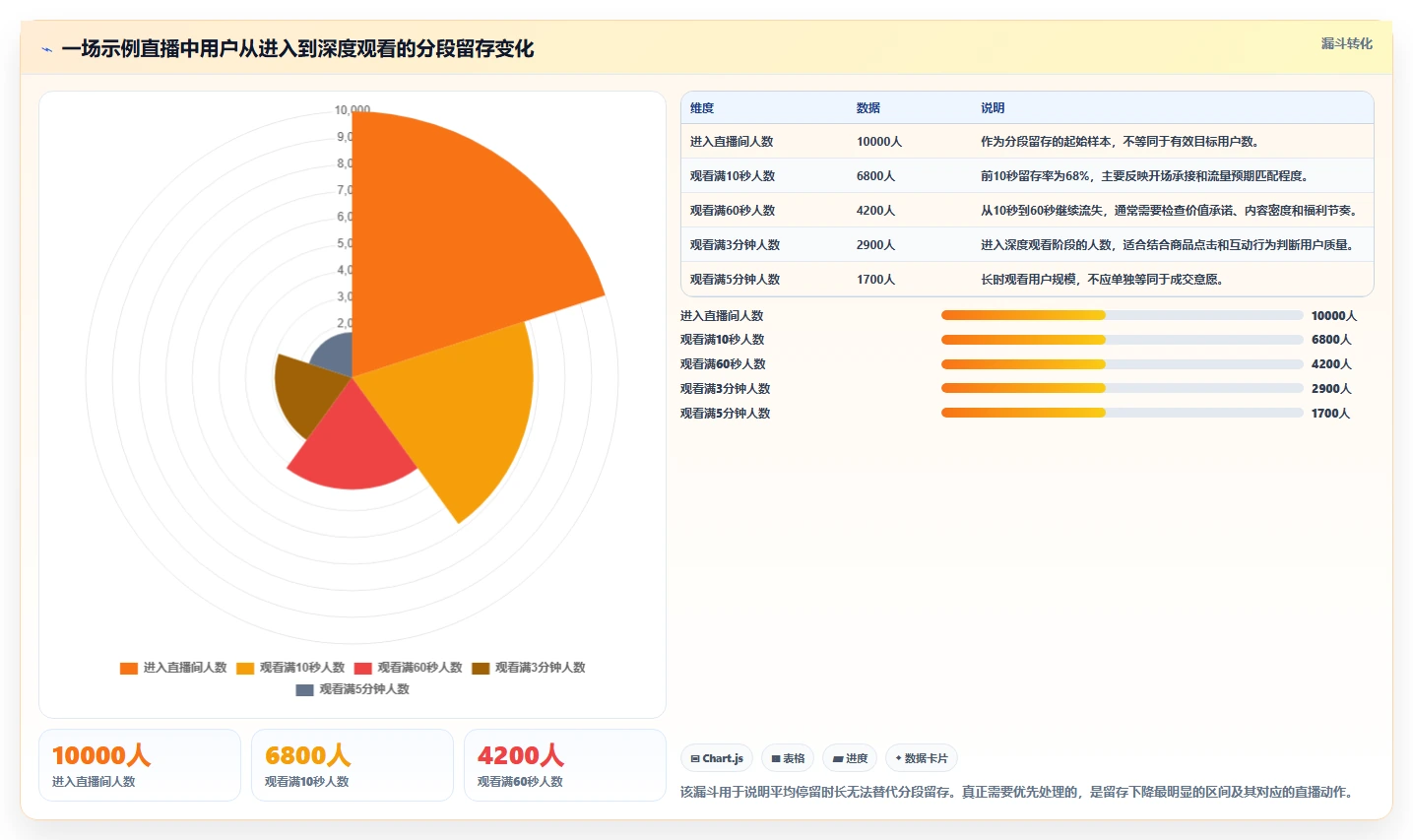Click the footer note starting 该漏斗用于说明
The width and height of the screenshot is (1413, 840).
click(1018, 792)
